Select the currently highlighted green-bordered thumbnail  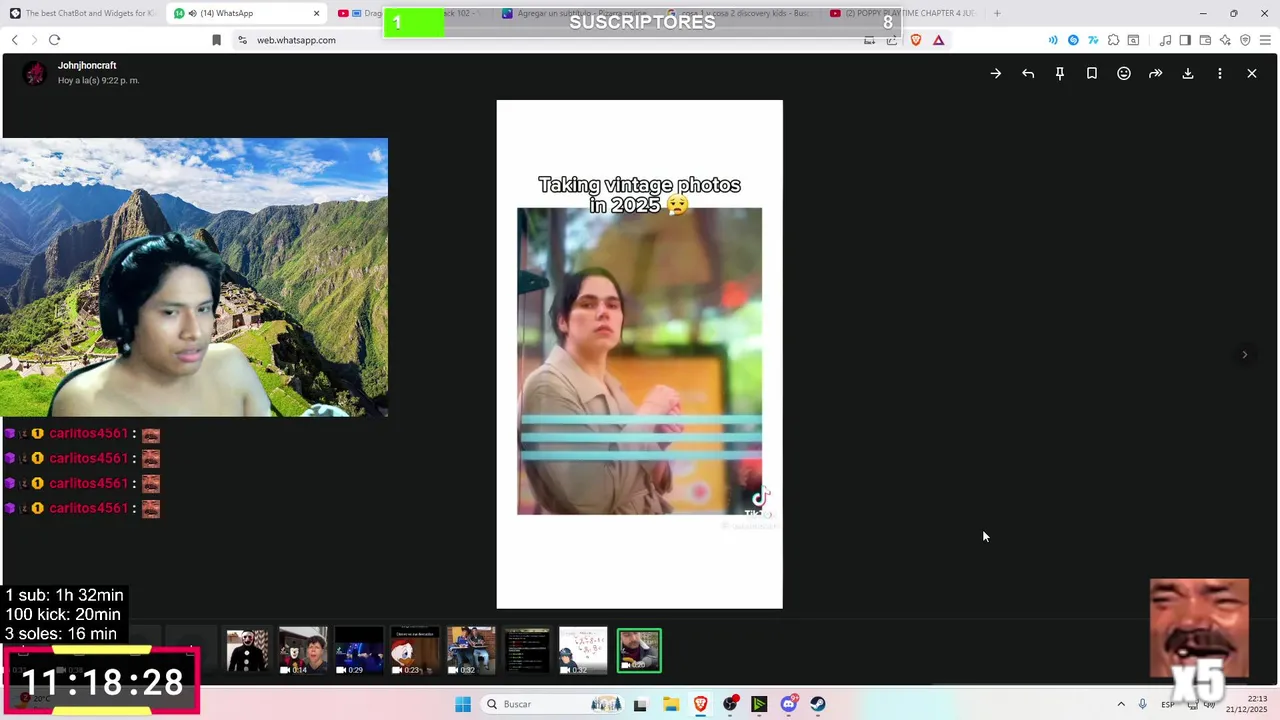coord(639,651)
